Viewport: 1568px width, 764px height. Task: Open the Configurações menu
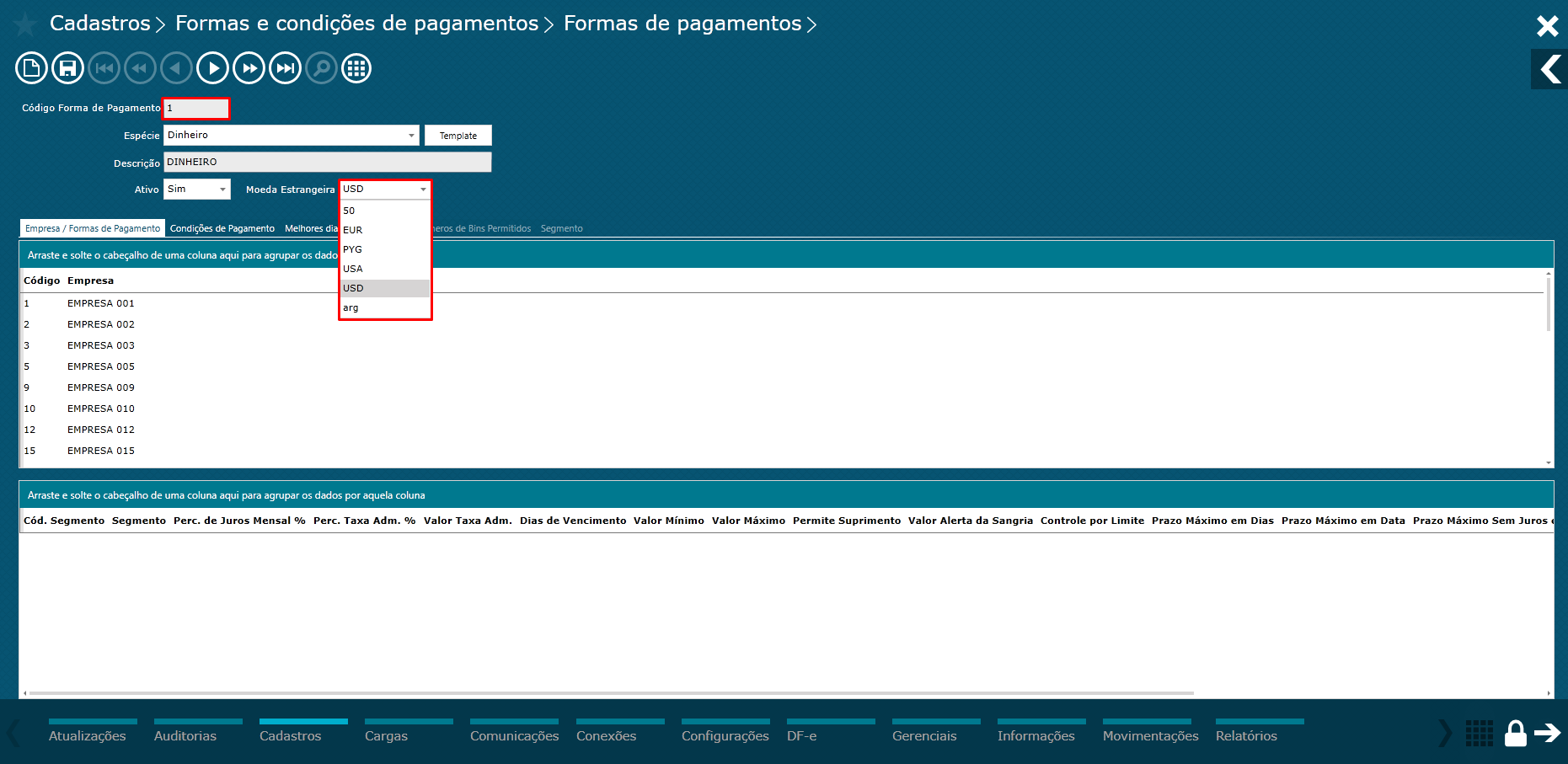click(725, 732)
